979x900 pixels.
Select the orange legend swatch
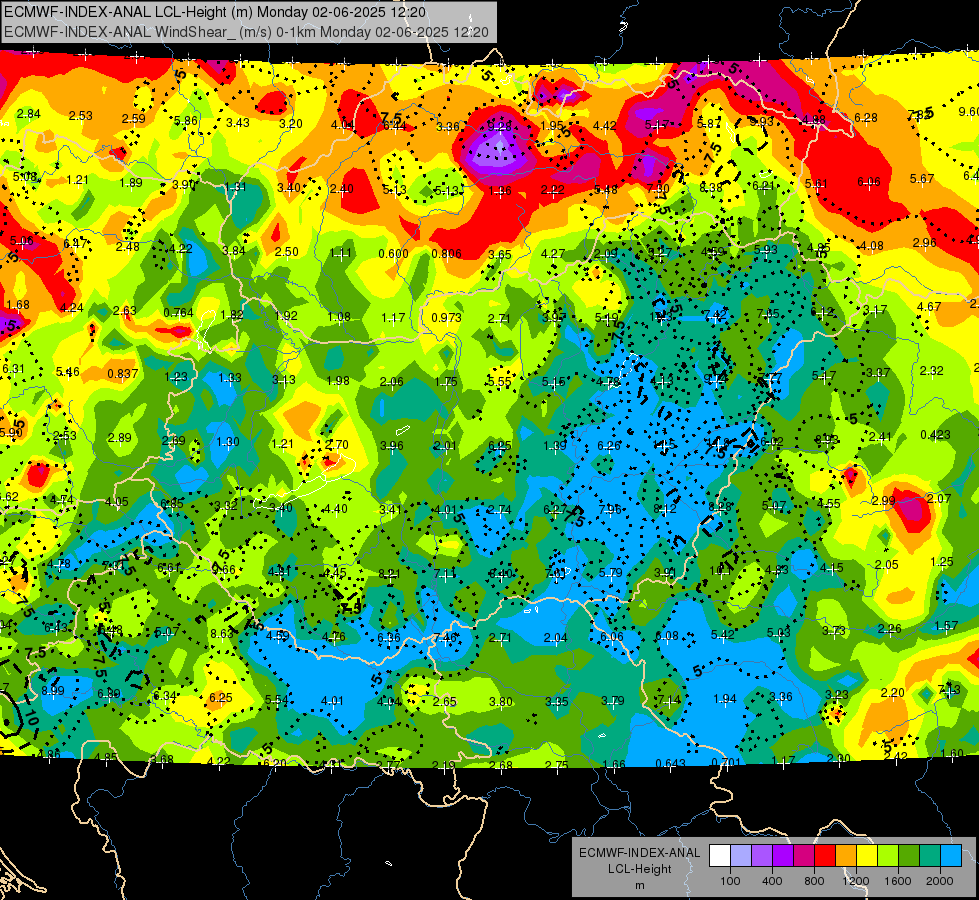846,856
